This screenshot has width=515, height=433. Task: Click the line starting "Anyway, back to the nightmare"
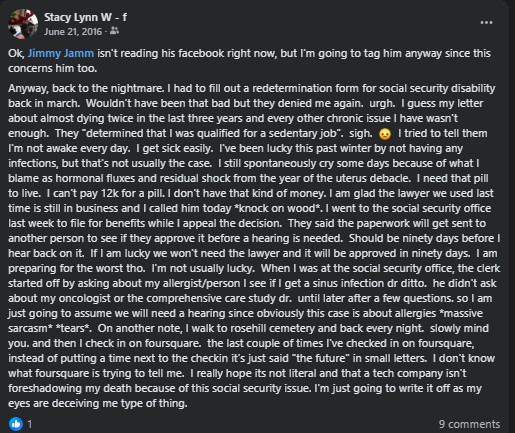[x=252, y=88]
